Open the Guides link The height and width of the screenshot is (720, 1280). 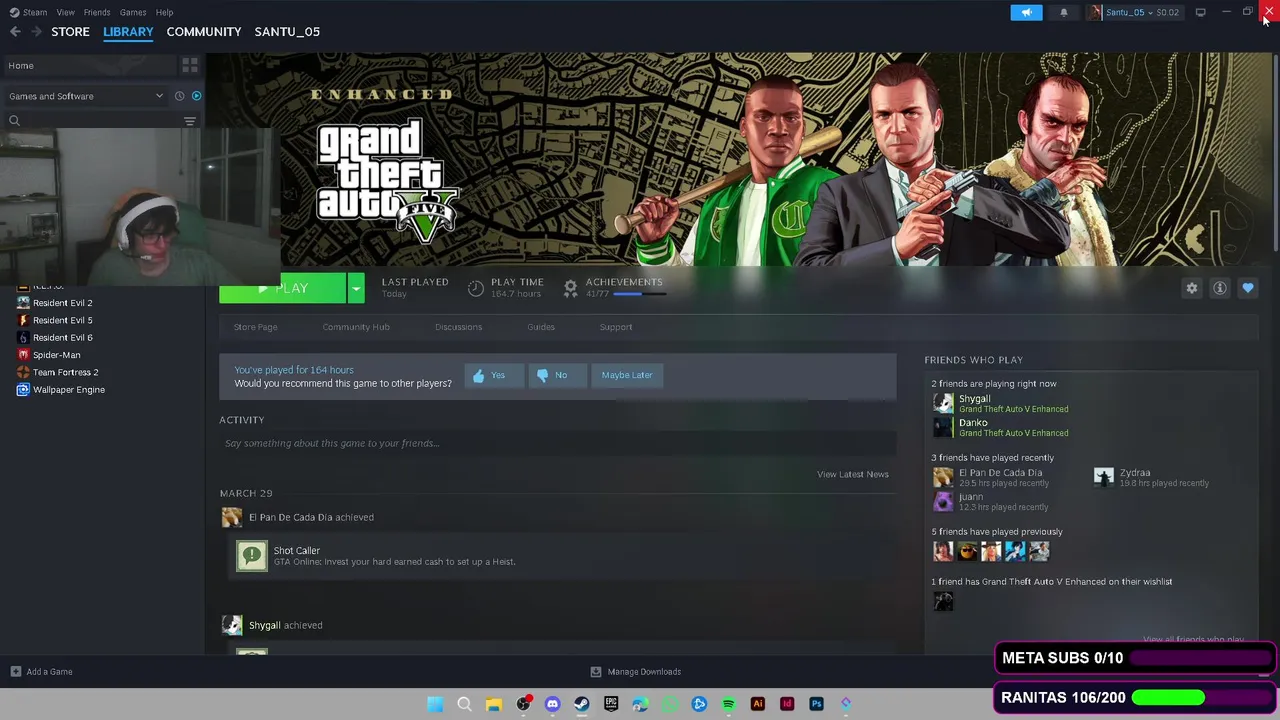click(x=541, y=327)
